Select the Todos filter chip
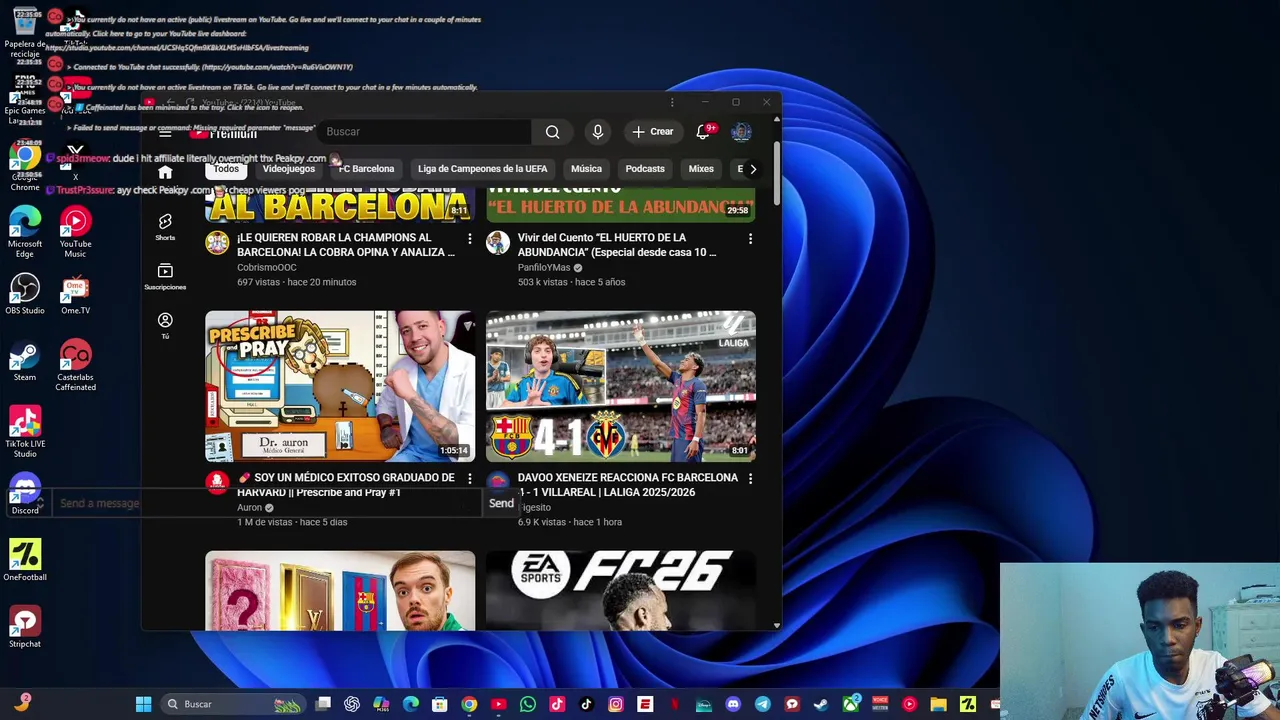 pyautogui.click(x=226, y=169)
